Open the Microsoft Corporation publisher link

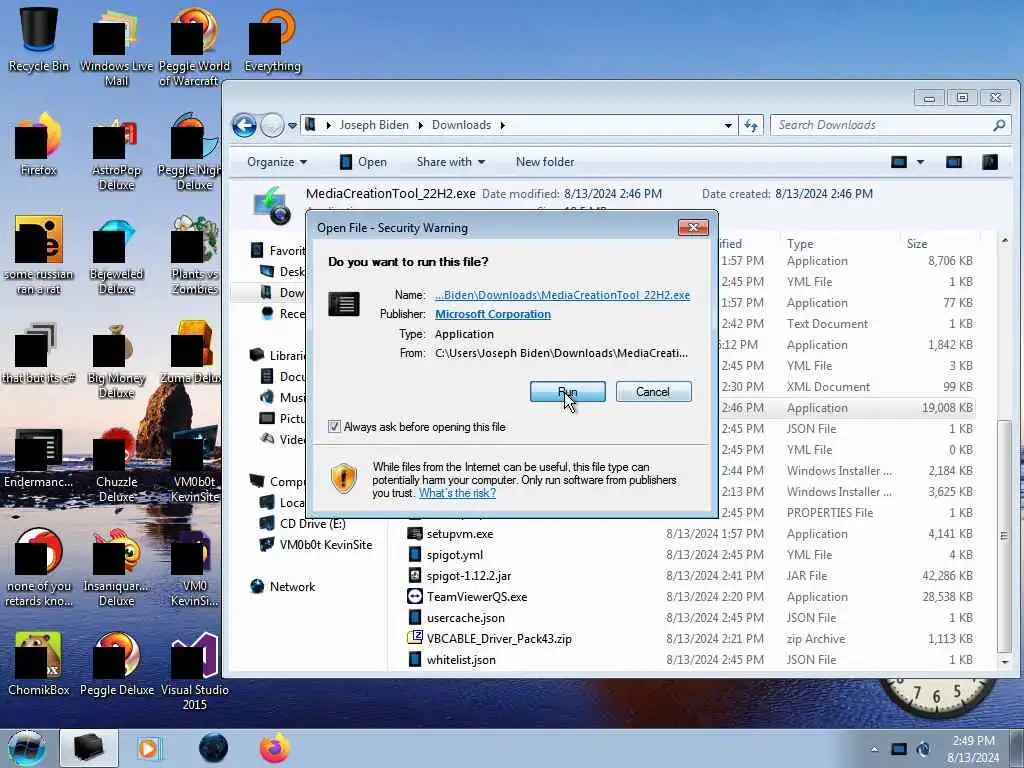click(x=493, y=314)
